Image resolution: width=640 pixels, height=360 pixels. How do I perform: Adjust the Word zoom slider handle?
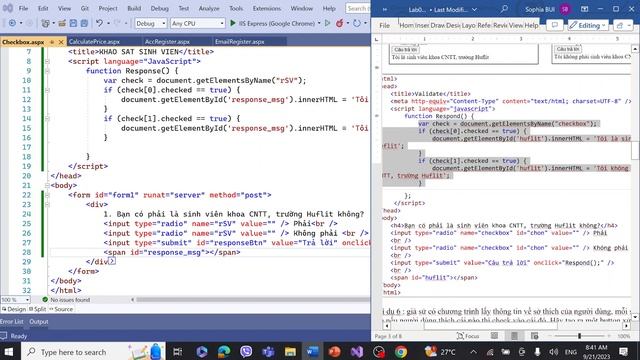click(579, 336)
